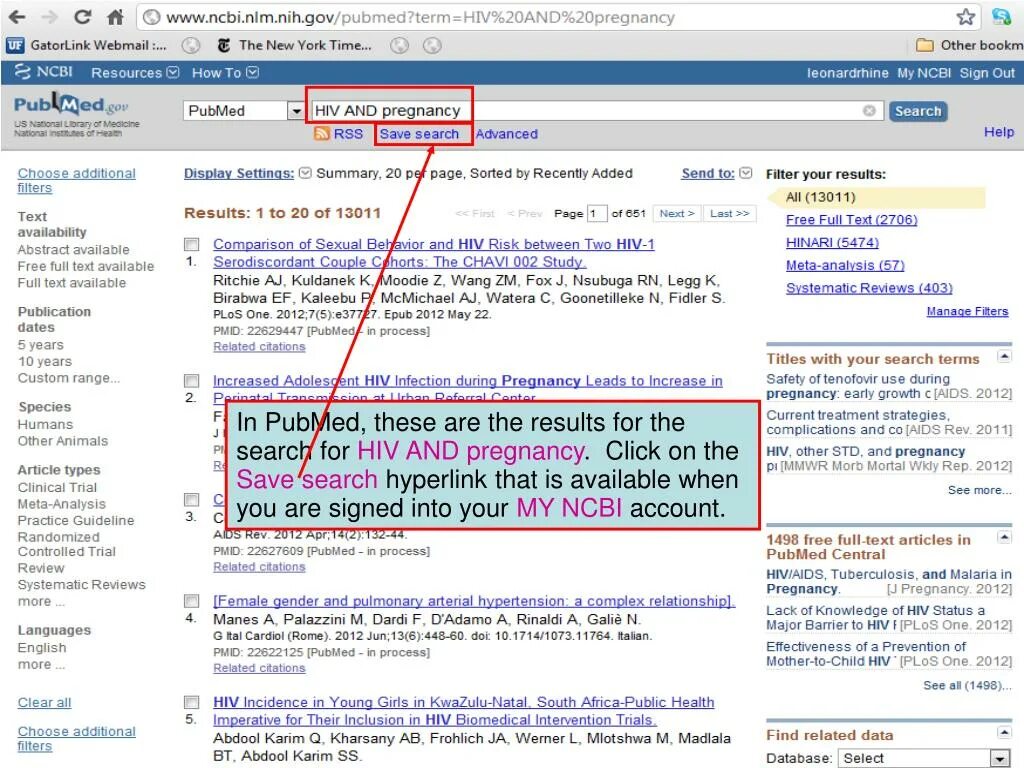This screenshot has height=768, width=1024.
Task: Select the English language filter
Action: coord(42,648)
